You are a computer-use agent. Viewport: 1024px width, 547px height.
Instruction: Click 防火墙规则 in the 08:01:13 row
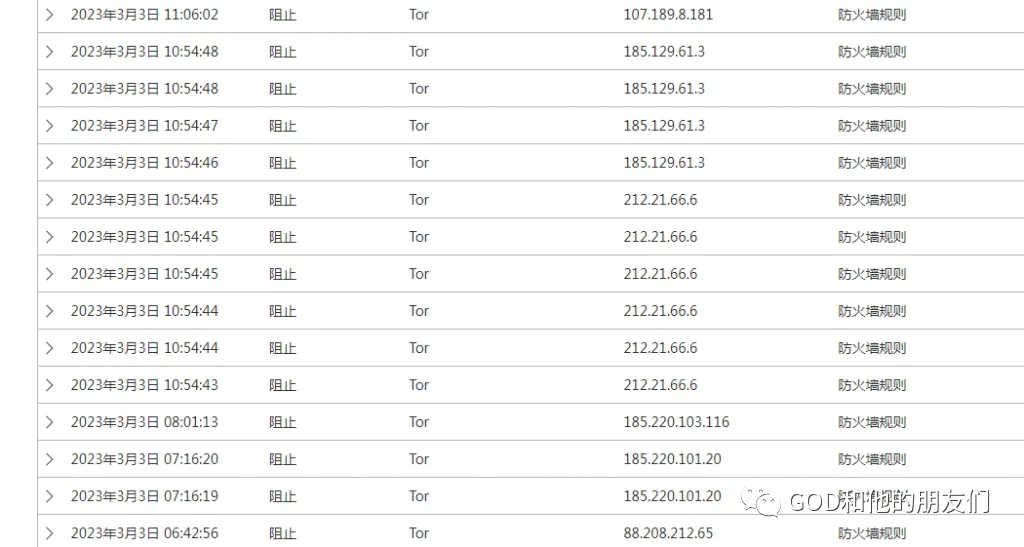872,422
